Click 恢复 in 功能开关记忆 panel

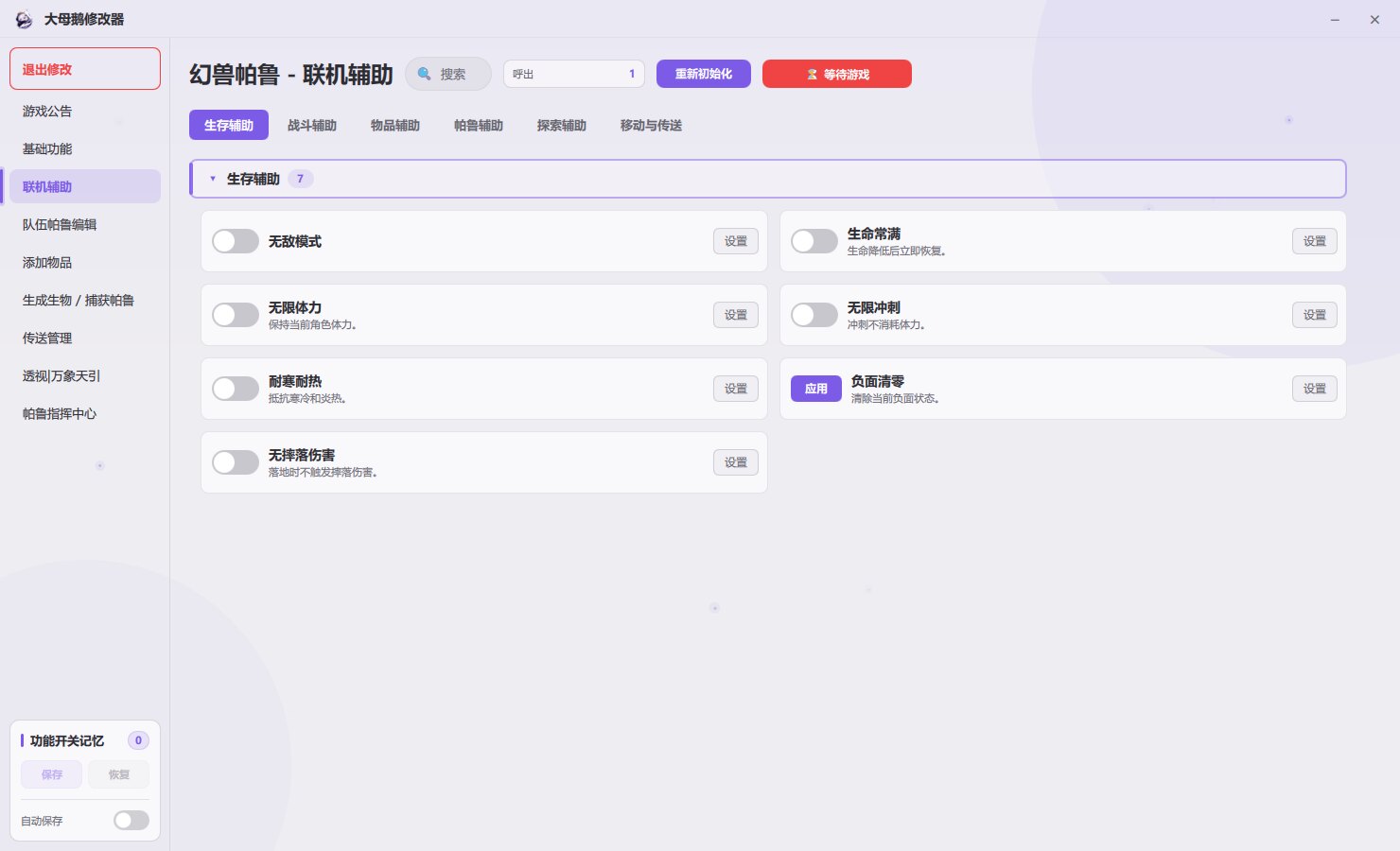[x=119, y=774]
